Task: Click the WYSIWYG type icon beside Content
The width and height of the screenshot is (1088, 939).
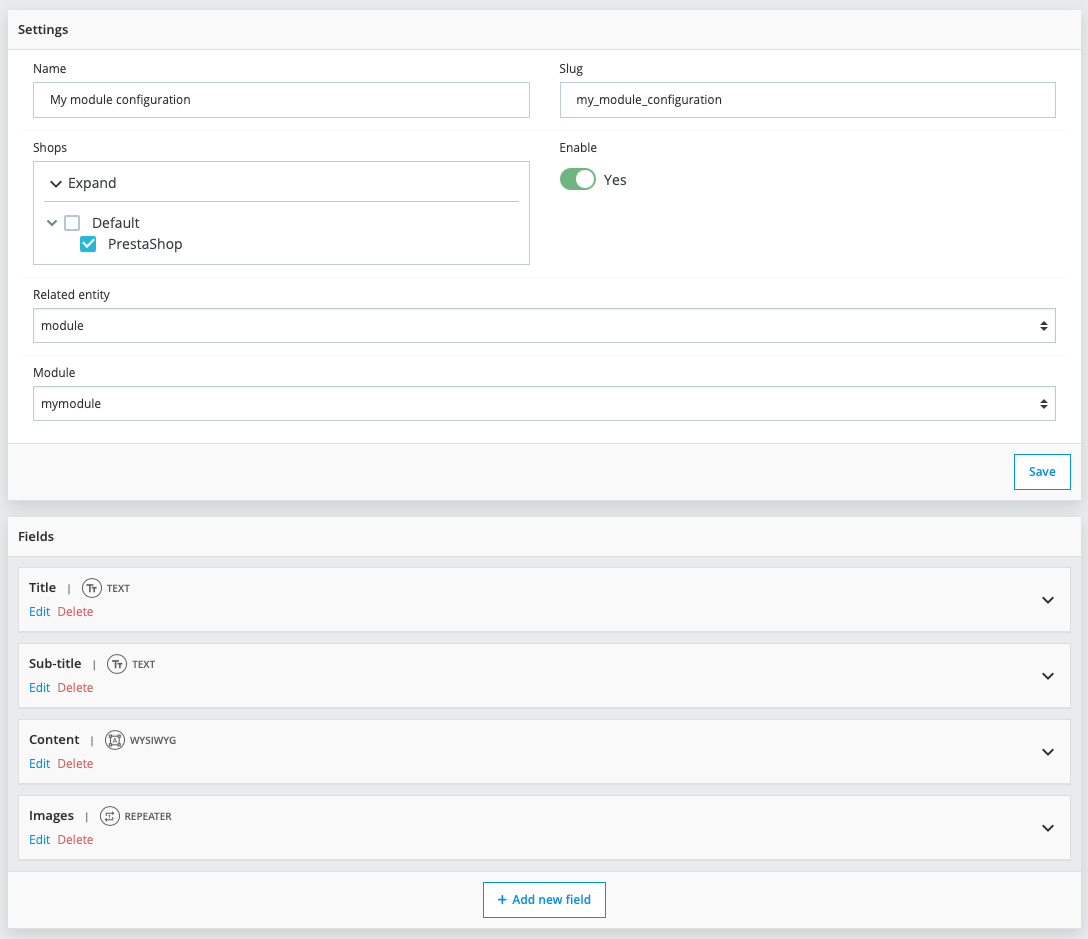Action: (115, 740)
